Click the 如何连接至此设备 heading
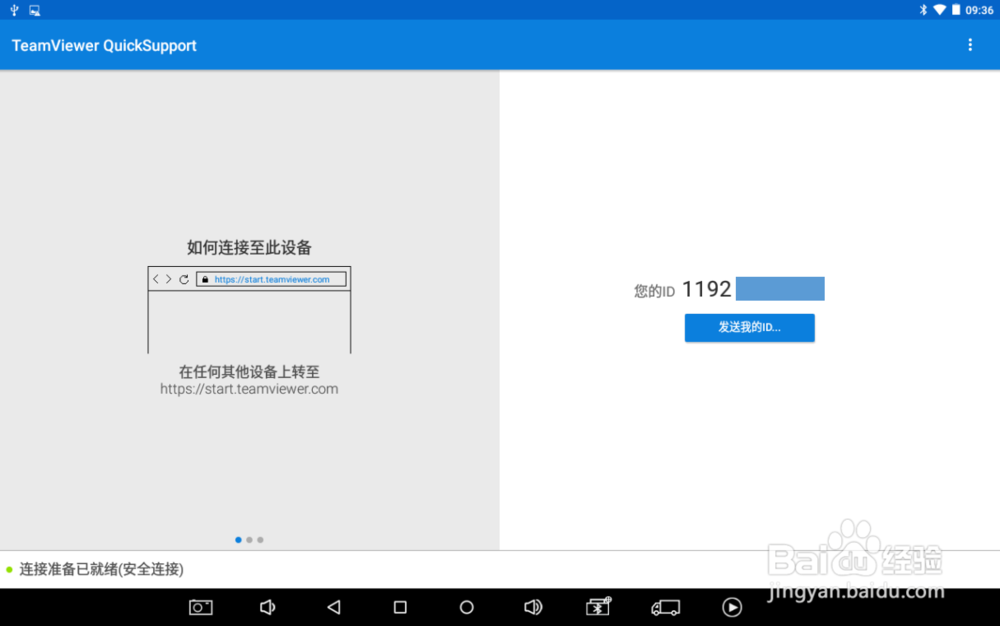The height and width of the screenshot is (626, 1000). [x=249, y=247]
